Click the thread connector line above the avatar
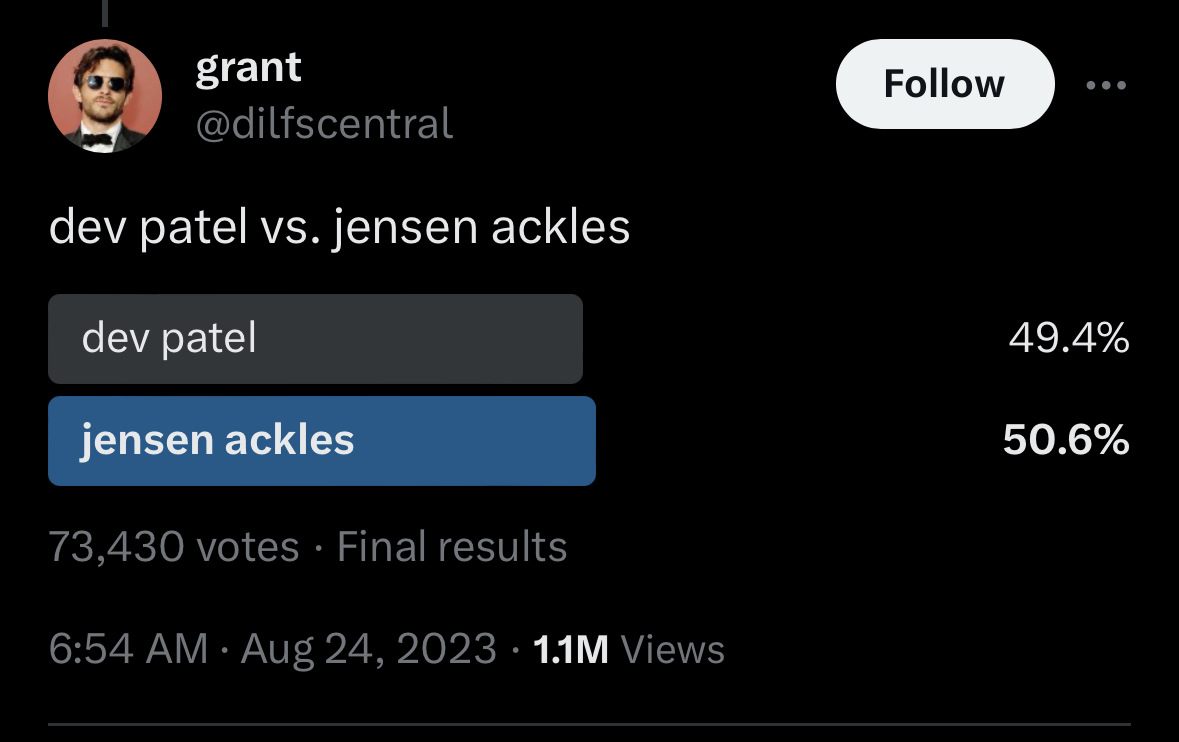This screenshot has height=742, width=1179. coord(104,12)
